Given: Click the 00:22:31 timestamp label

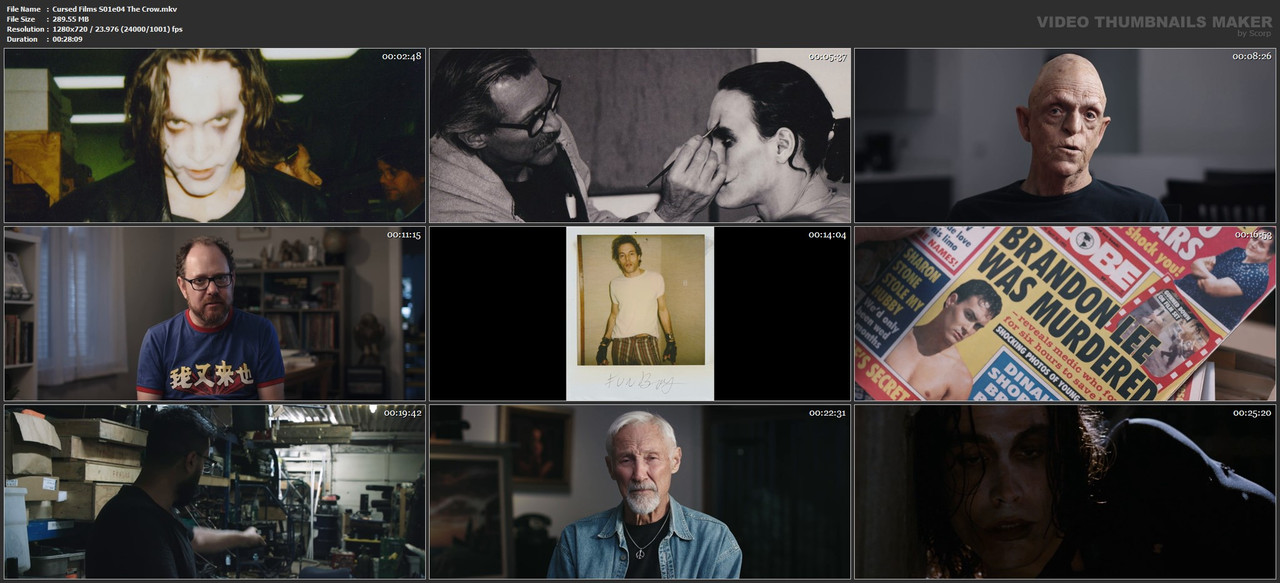Looking at the screenshot, I should 827,413.
